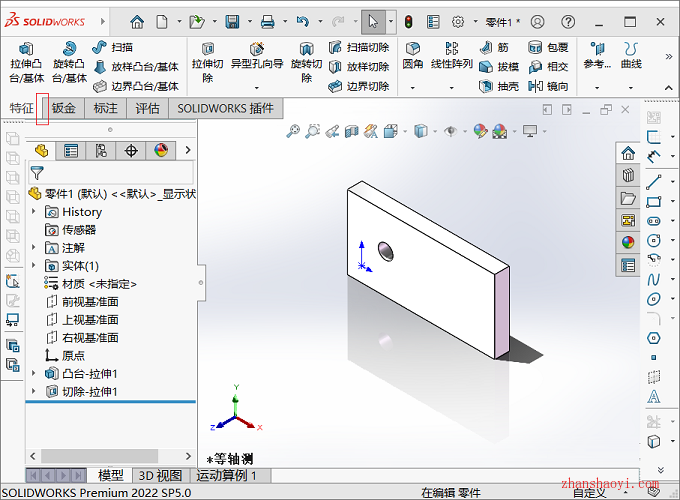This screenshot has width=680, height=500.
Task: Select the Sweep (扫描) feature
Action: click(112, 47)
